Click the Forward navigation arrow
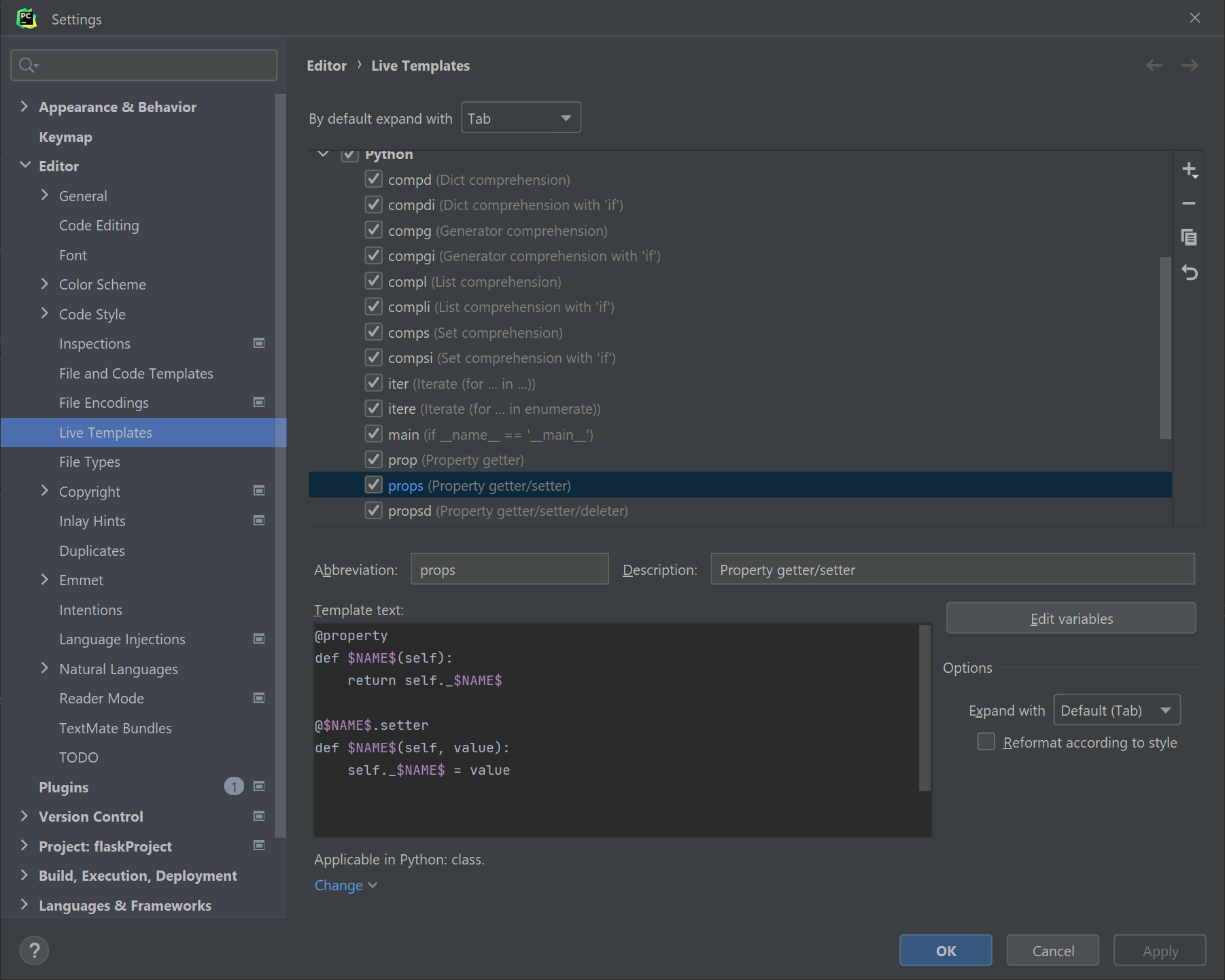 [1190, 65]
